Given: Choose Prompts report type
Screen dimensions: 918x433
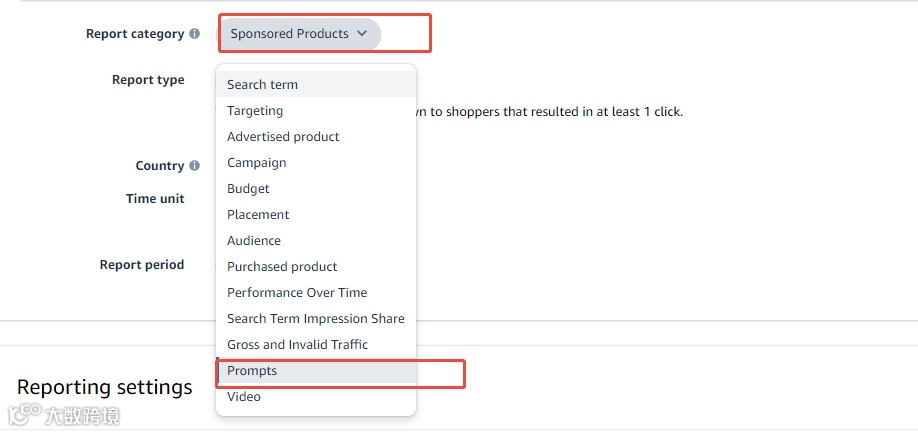Looking at the screenshot, I should click(x=252, y=371).
